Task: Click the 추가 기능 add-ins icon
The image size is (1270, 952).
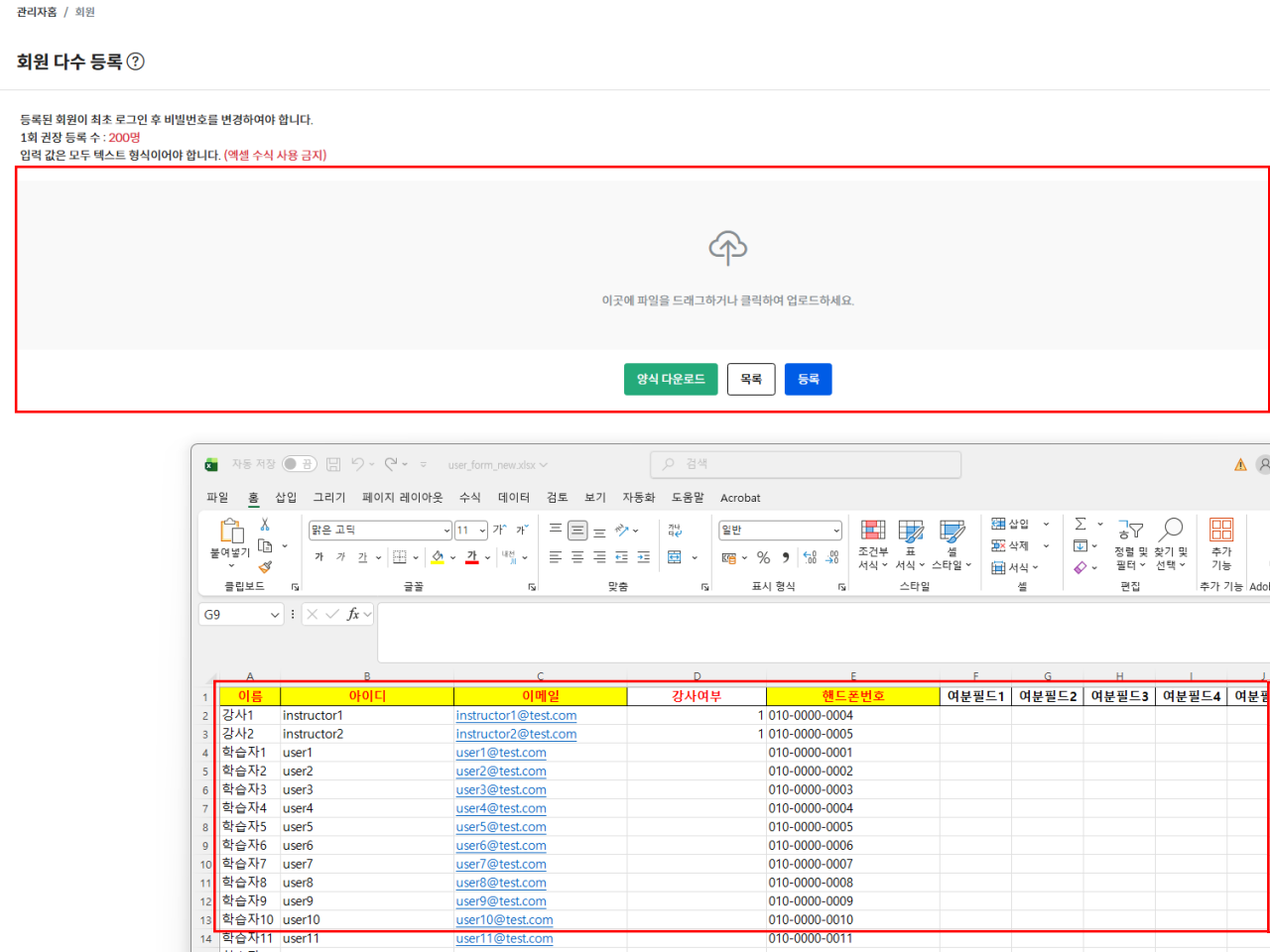Action: [x=1221, y=530]
